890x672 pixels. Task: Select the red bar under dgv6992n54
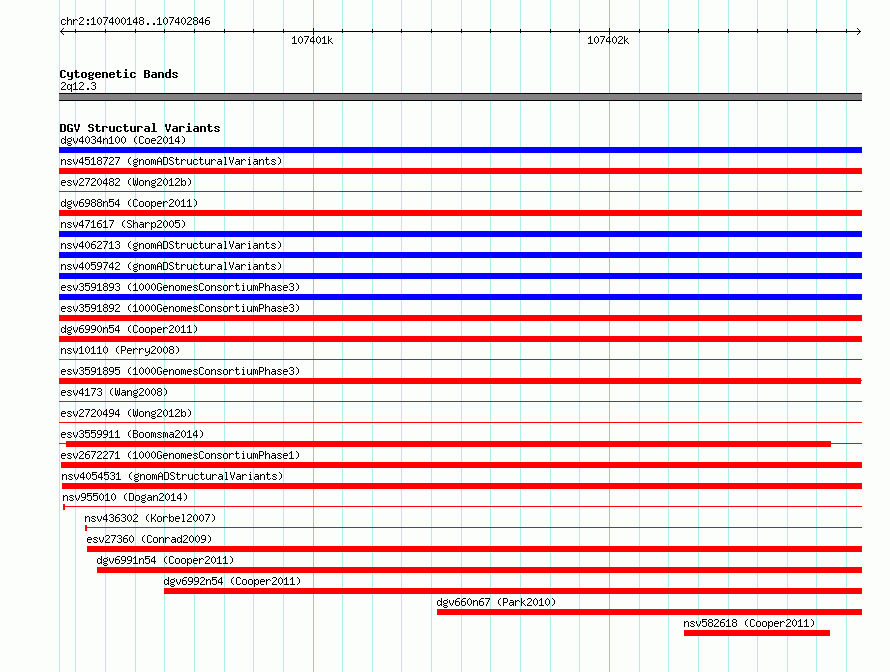tap(513, 591)
